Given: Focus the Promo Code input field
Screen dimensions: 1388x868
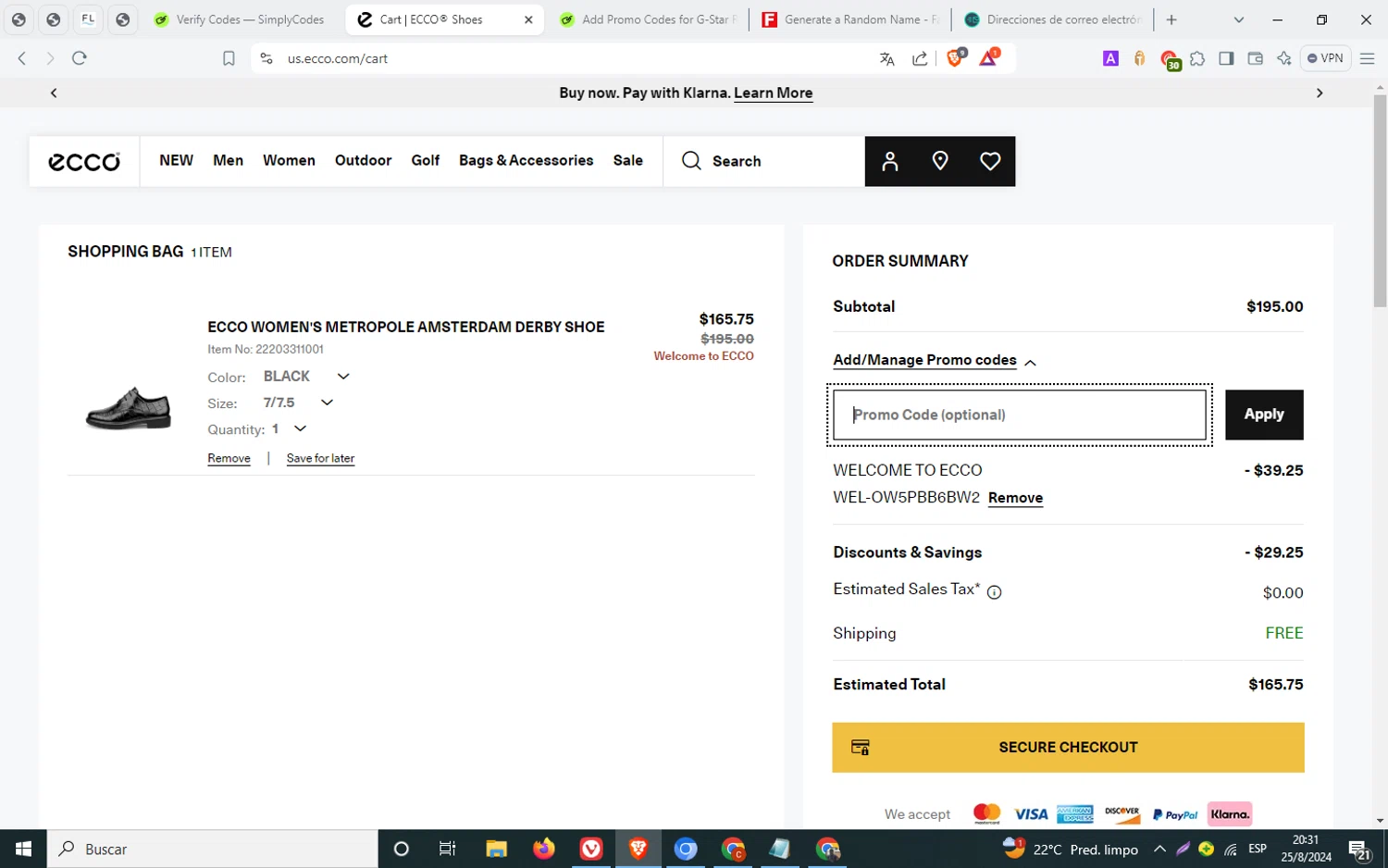Looking at the screenshot, I should tap(1020, 415).
